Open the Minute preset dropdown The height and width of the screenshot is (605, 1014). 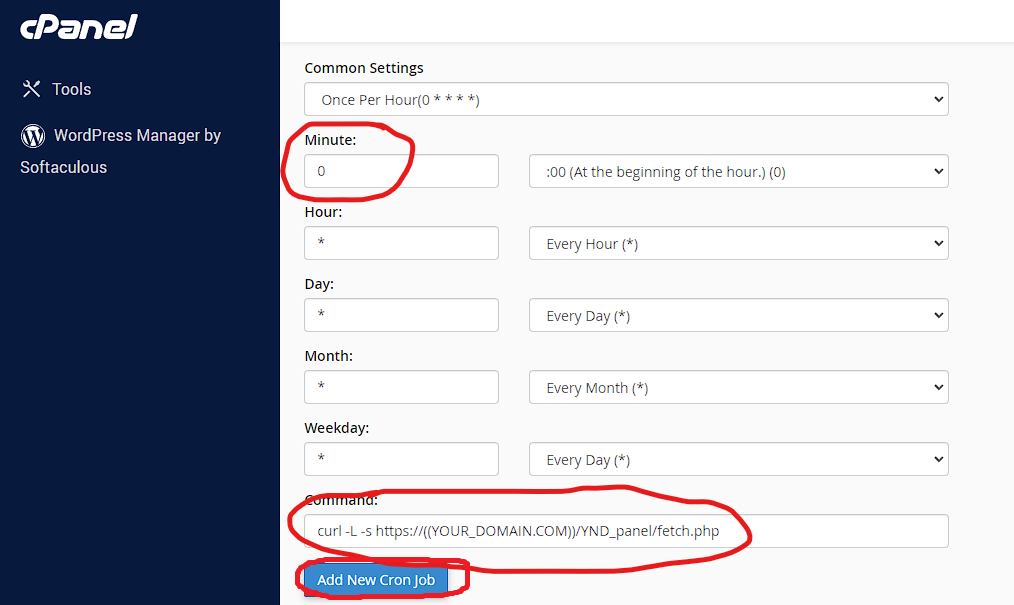click(739, 171)
